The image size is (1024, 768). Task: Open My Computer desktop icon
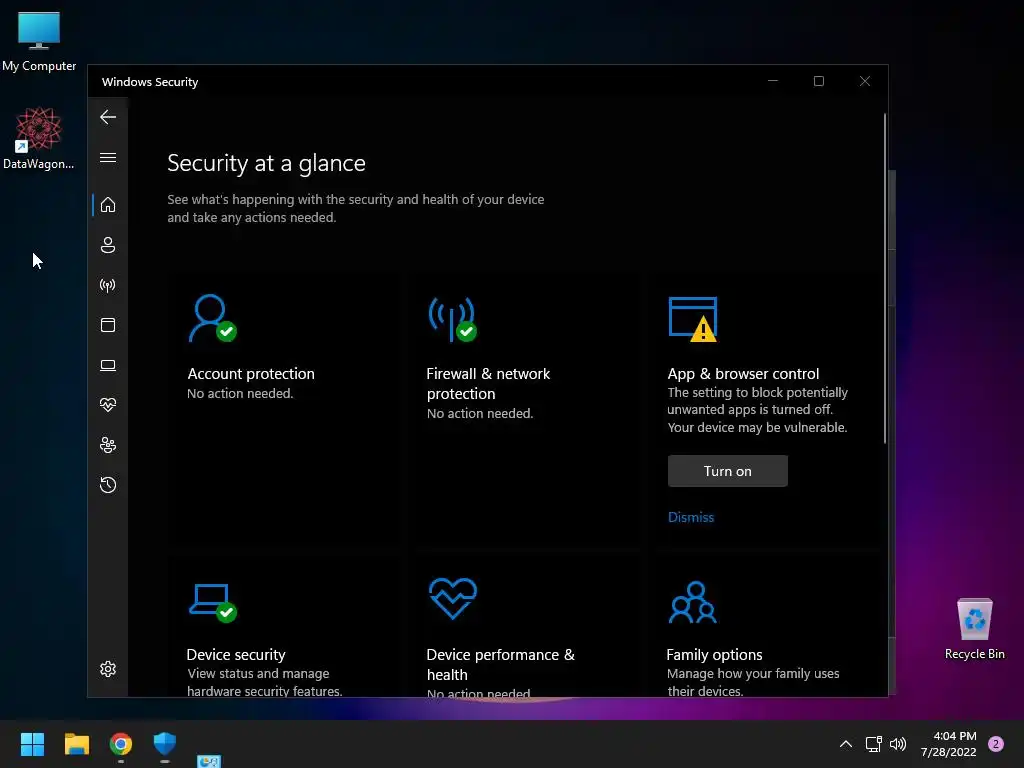tap(39, 42)
